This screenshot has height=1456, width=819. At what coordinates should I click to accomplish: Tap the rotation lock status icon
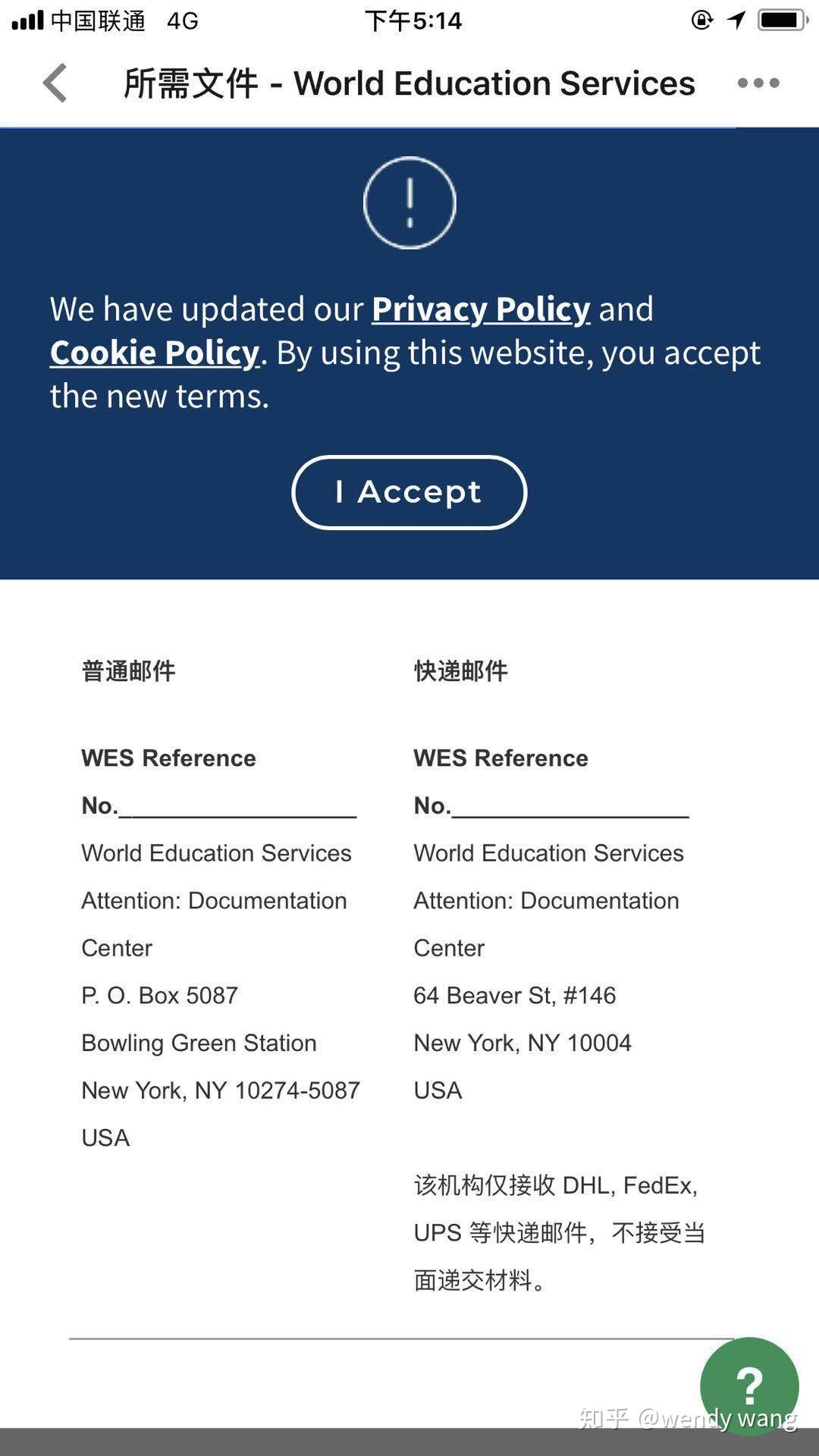[x=702, y=20]
